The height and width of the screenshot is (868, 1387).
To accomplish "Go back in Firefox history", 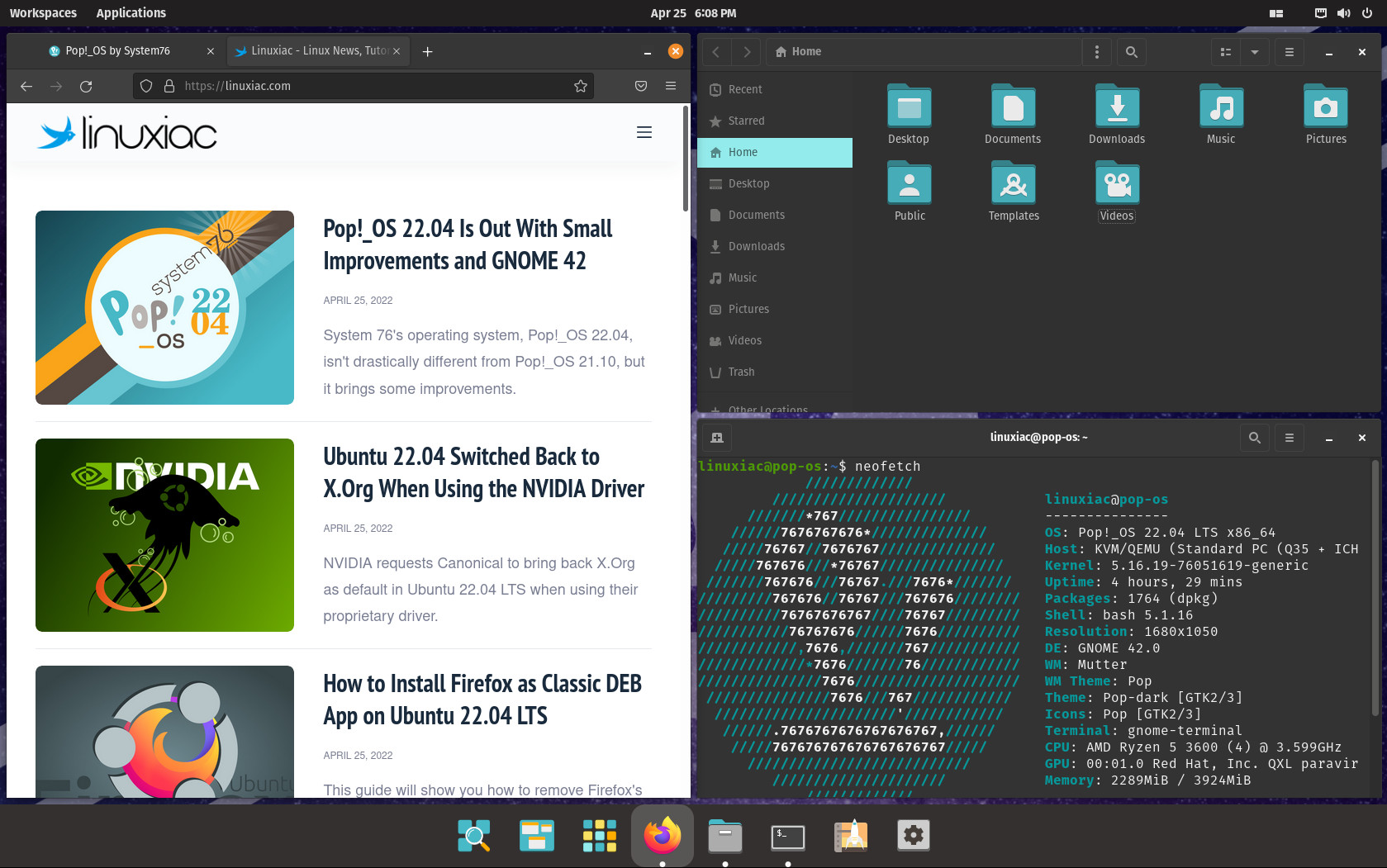I will coord(26,86).
